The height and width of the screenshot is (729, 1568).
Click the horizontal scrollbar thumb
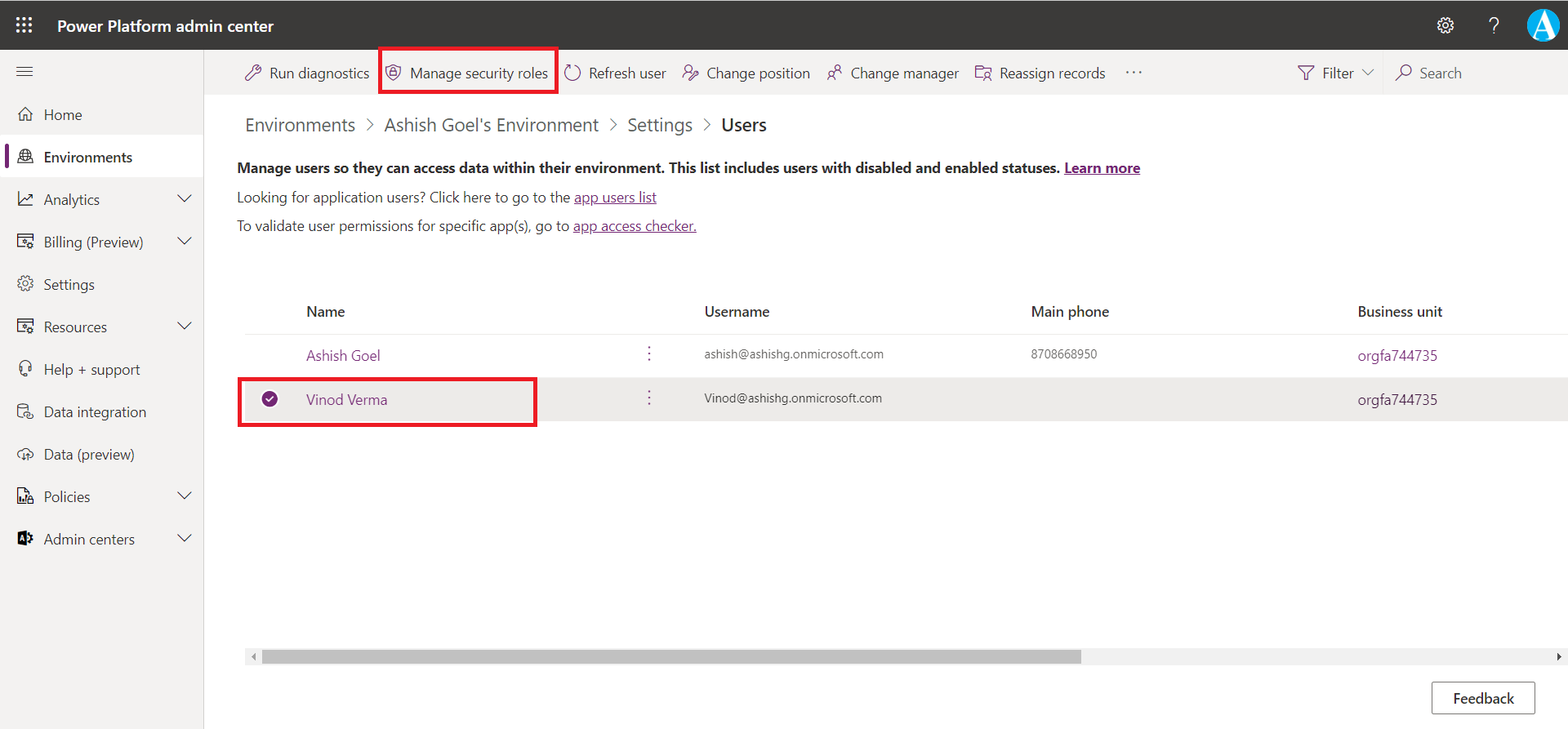pyautogui.click(x=671, y=657)
